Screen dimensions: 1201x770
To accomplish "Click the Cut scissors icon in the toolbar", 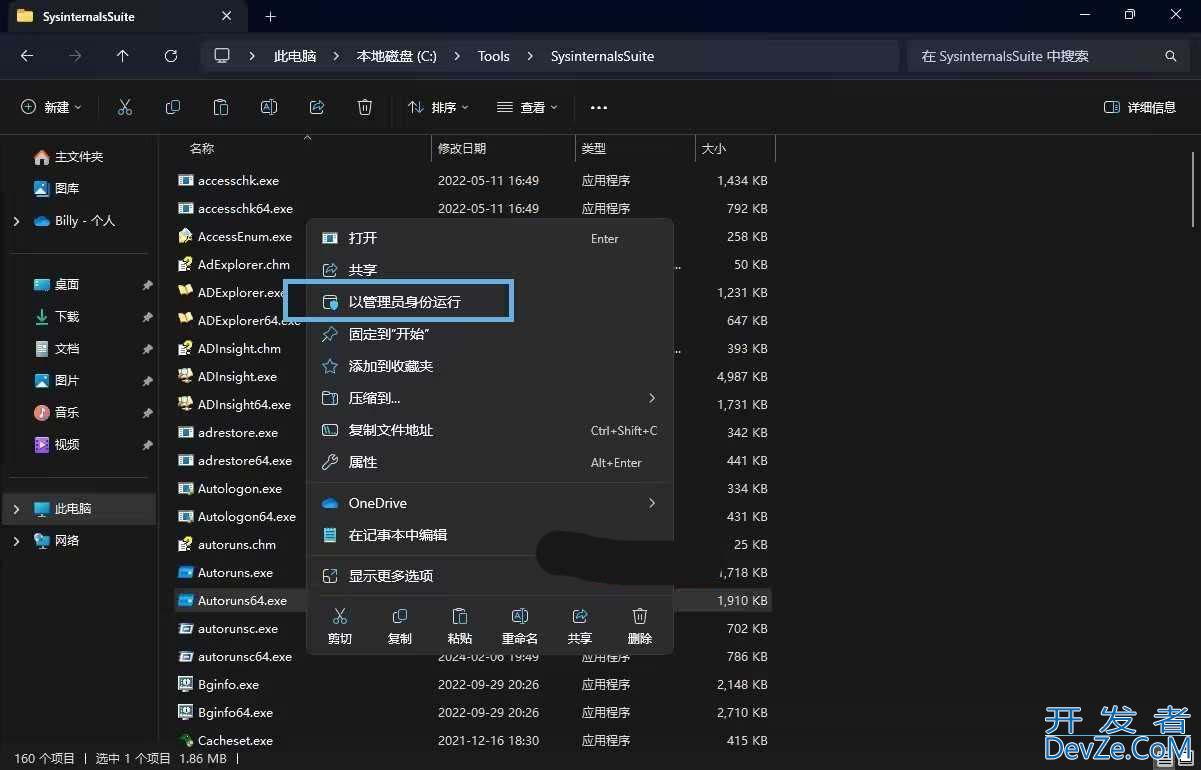I will coord(125,107).
